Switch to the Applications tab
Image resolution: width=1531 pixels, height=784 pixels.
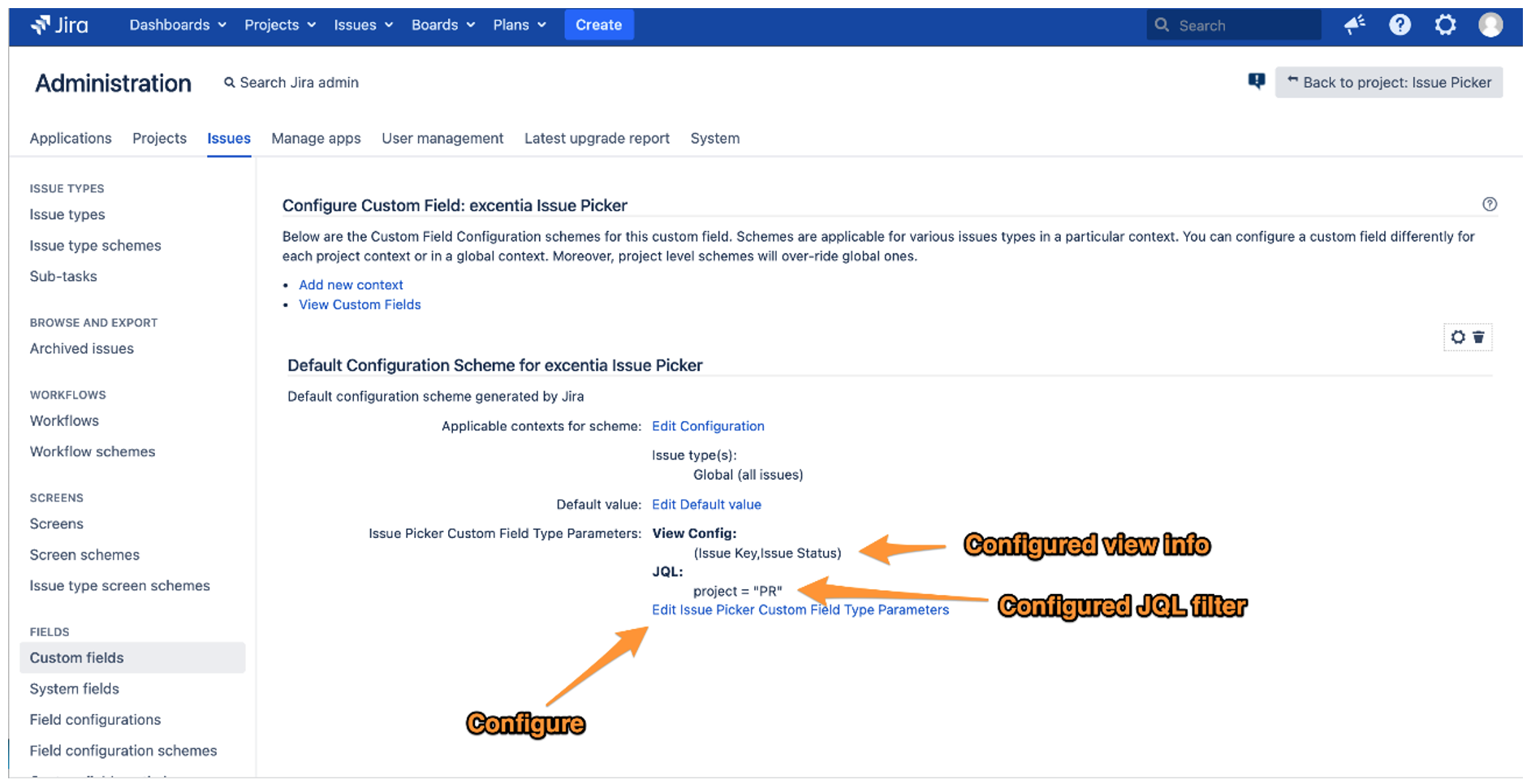point(71,139)
